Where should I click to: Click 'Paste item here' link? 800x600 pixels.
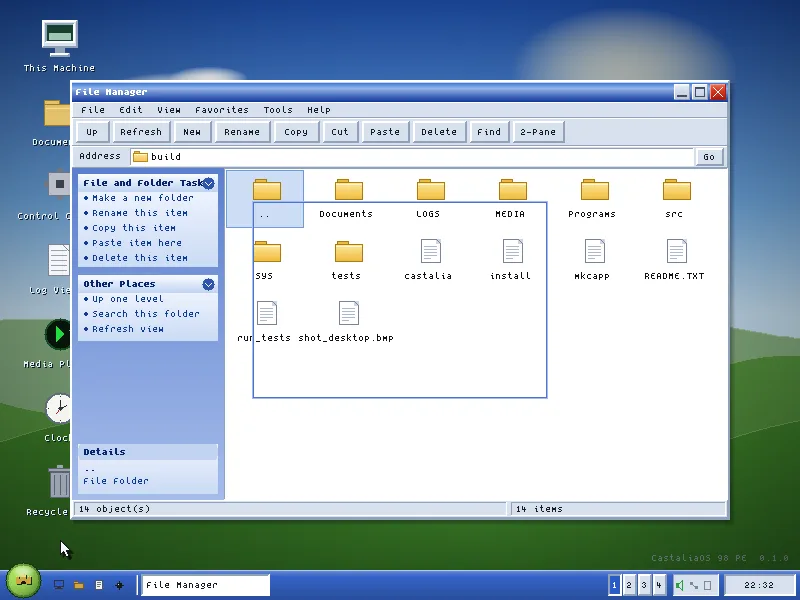click(137, 243)
